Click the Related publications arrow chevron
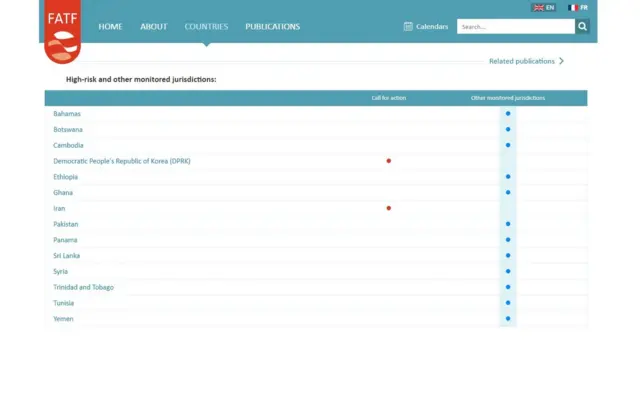Screen dimensions: 640x400 pyautogui.click(x=562, y=61)
